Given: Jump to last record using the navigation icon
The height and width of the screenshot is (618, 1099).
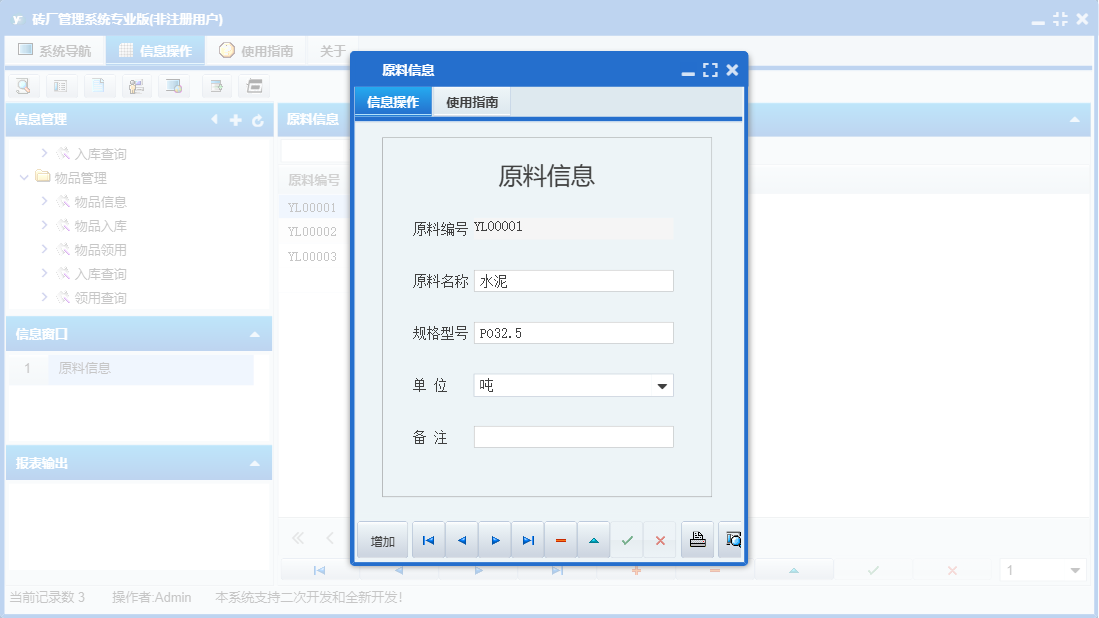Looking at the screenshot, I should pos(528,539).
